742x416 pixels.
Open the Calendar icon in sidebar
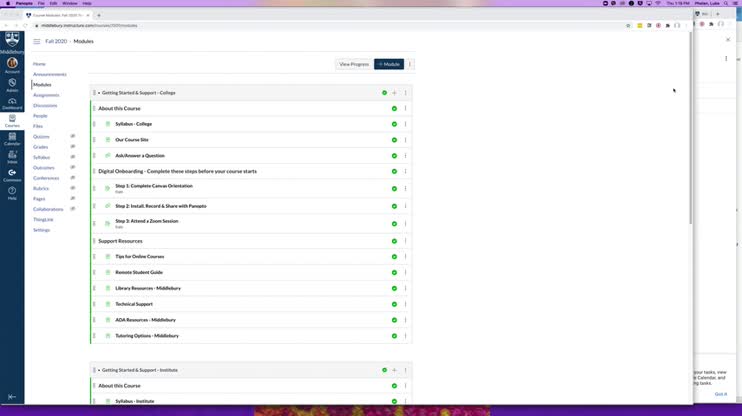click(x=12, y=139)
